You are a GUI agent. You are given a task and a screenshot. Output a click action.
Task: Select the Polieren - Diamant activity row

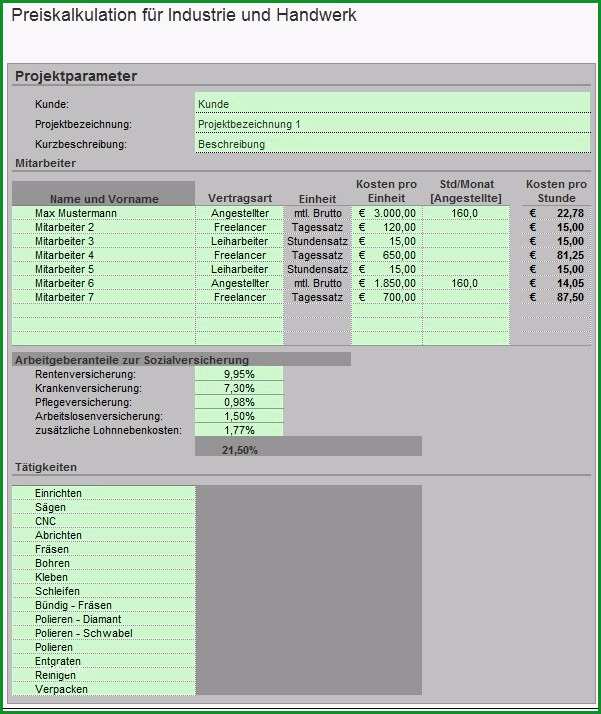[x=103, y=619]
